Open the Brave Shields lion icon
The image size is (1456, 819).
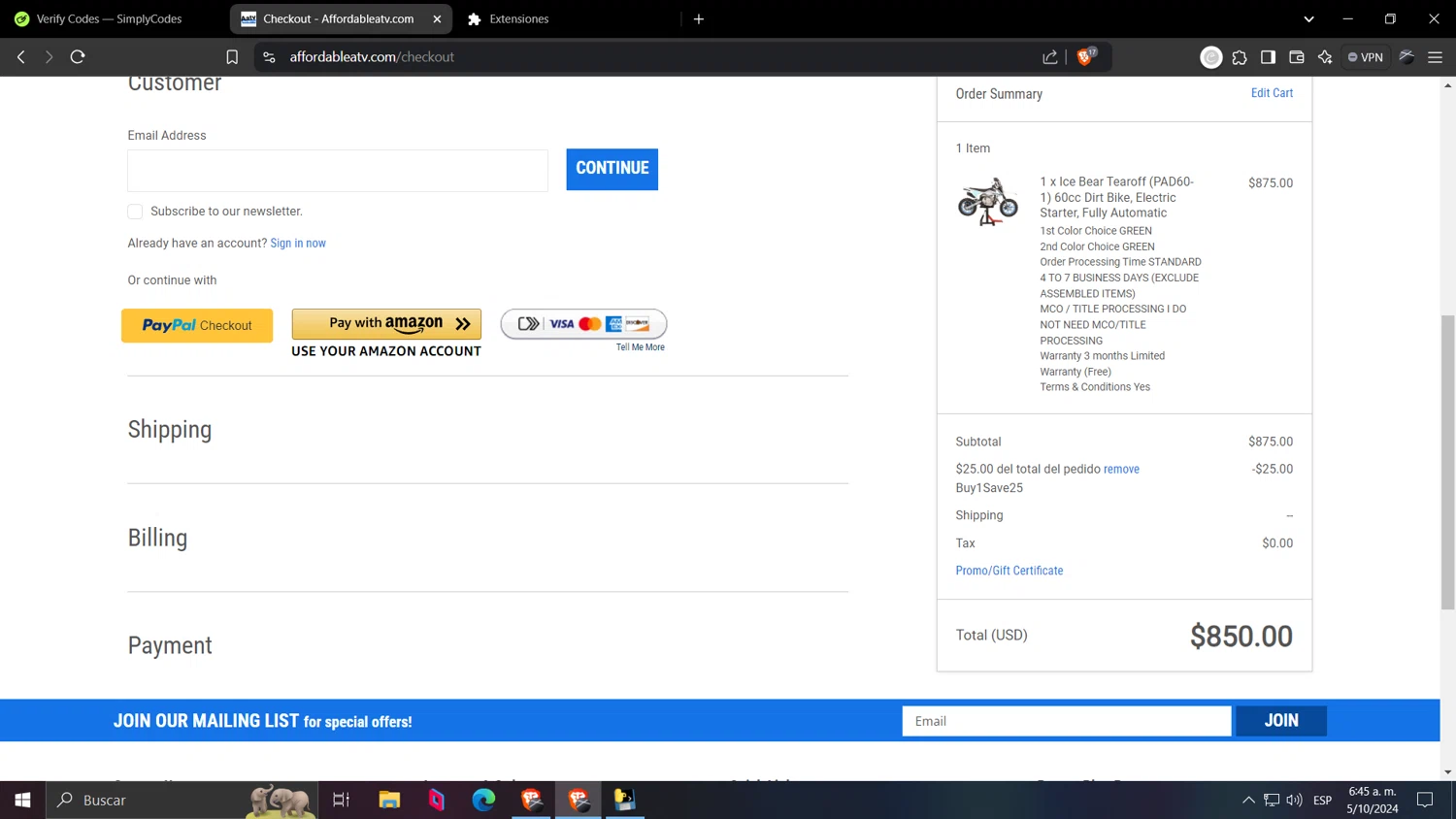click(1085, 56)
